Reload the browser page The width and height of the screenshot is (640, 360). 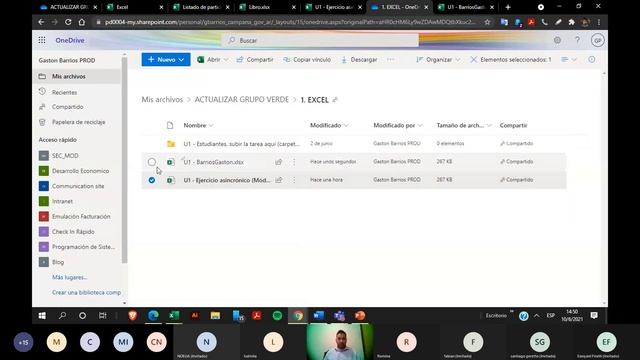[x=68, y=22]
